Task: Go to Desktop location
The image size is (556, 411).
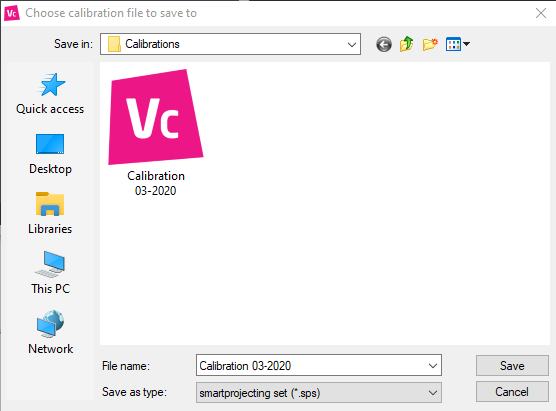Action: click(x=50, y=154)
